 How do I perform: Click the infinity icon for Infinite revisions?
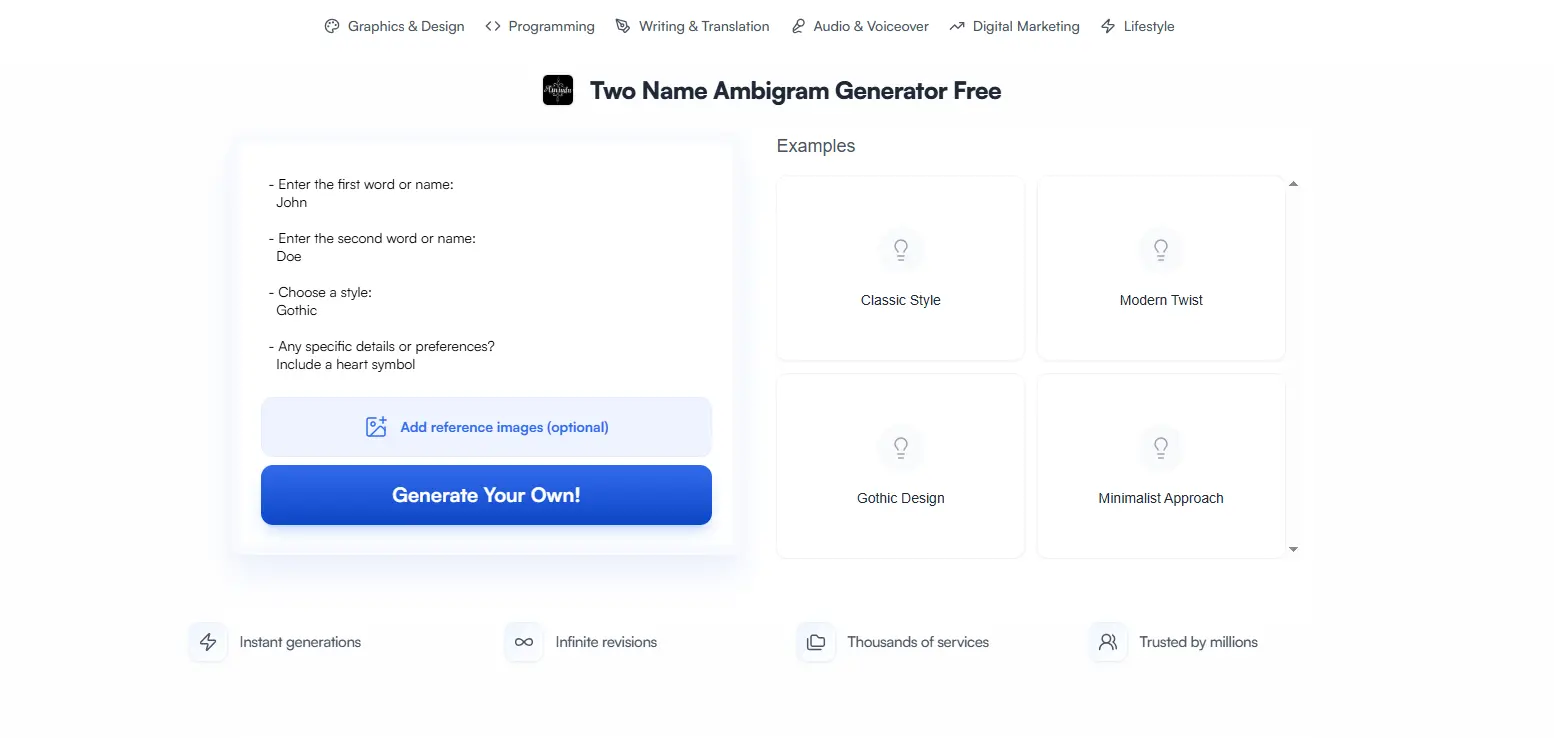[524, 642]
